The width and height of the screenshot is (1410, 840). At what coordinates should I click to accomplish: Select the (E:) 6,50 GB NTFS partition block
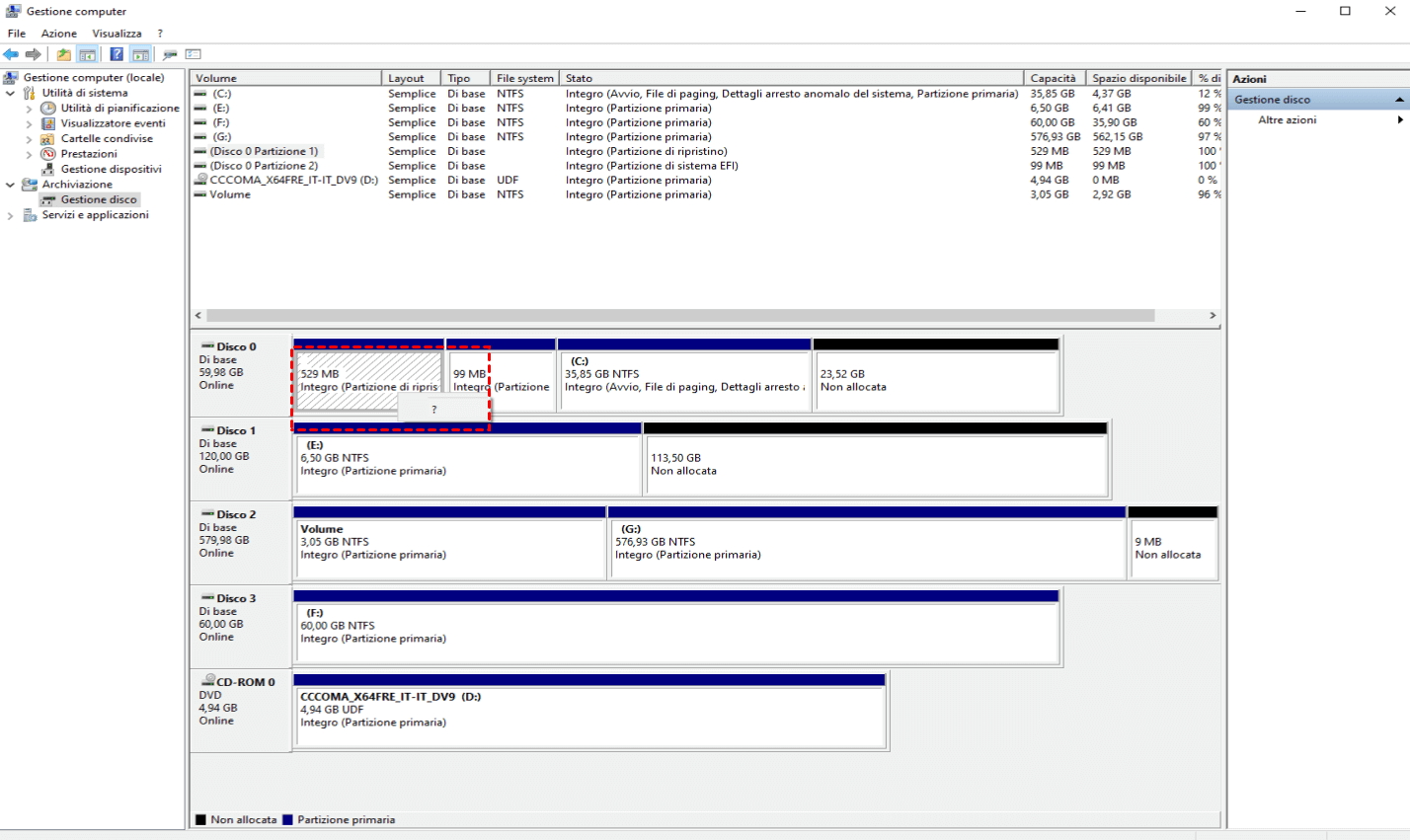tap(467, 459)
